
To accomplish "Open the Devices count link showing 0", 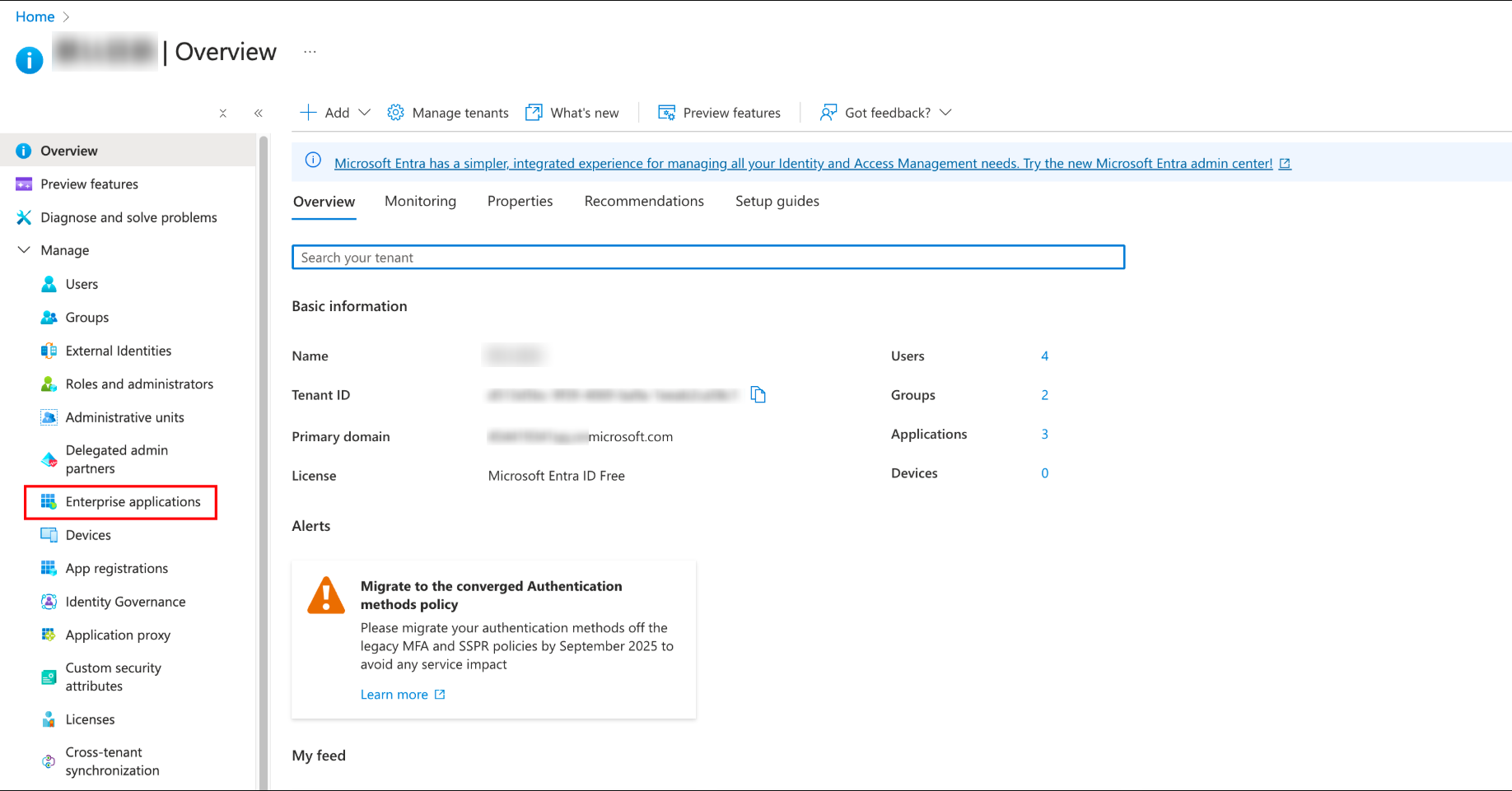I will coord(1044,473).
